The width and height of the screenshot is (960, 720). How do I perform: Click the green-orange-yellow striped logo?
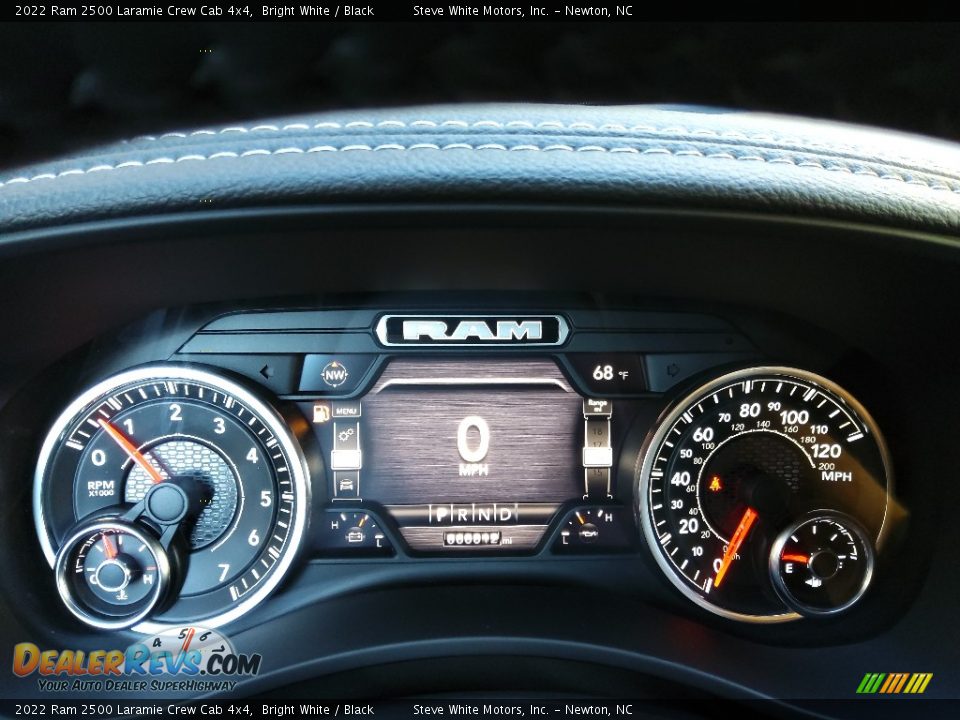click(x=894, y=683)
